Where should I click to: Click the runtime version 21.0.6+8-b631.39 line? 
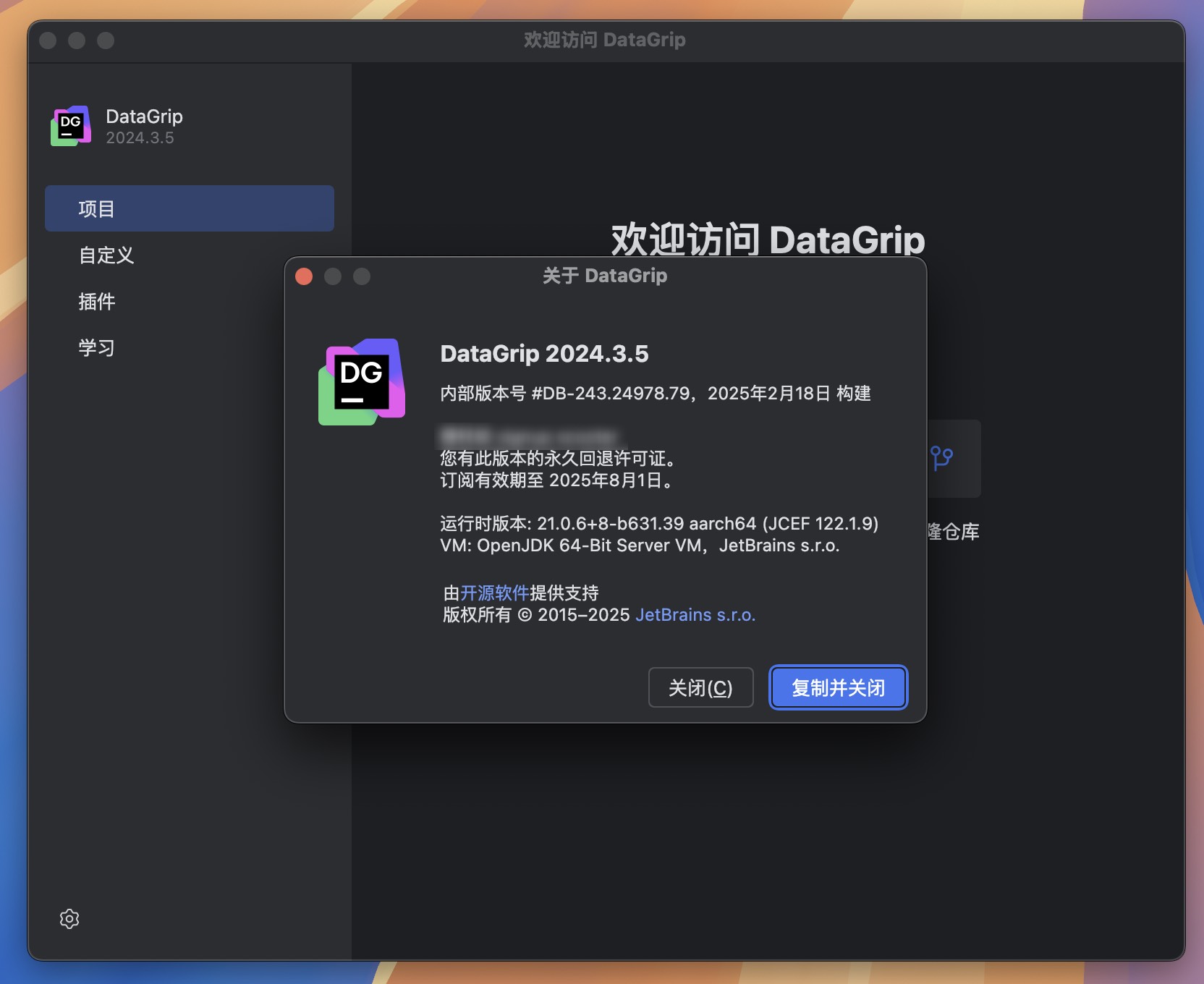pyautogui.click(x=659, y=524)
